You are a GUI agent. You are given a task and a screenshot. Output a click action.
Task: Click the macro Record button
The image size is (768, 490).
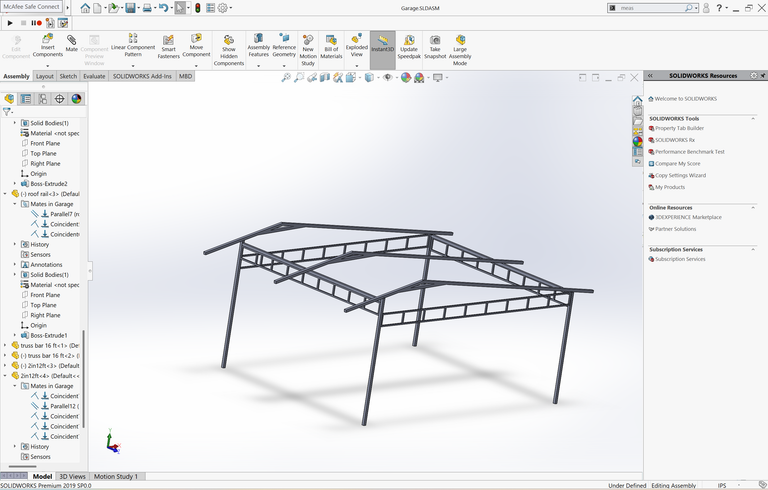pyautogui.click(x=36, y=23)
